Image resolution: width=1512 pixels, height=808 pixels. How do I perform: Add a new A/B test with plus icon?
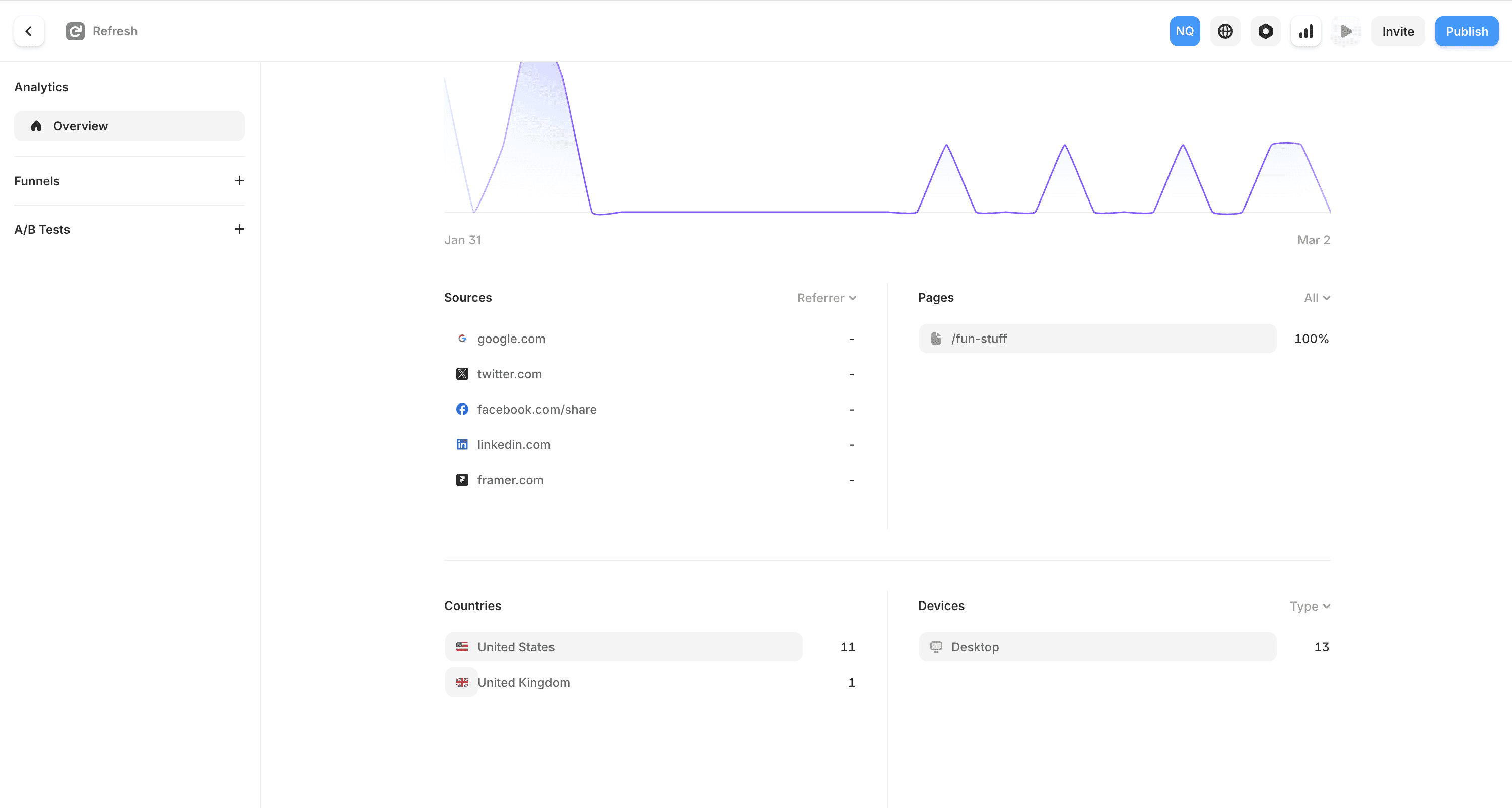[239, 229]
